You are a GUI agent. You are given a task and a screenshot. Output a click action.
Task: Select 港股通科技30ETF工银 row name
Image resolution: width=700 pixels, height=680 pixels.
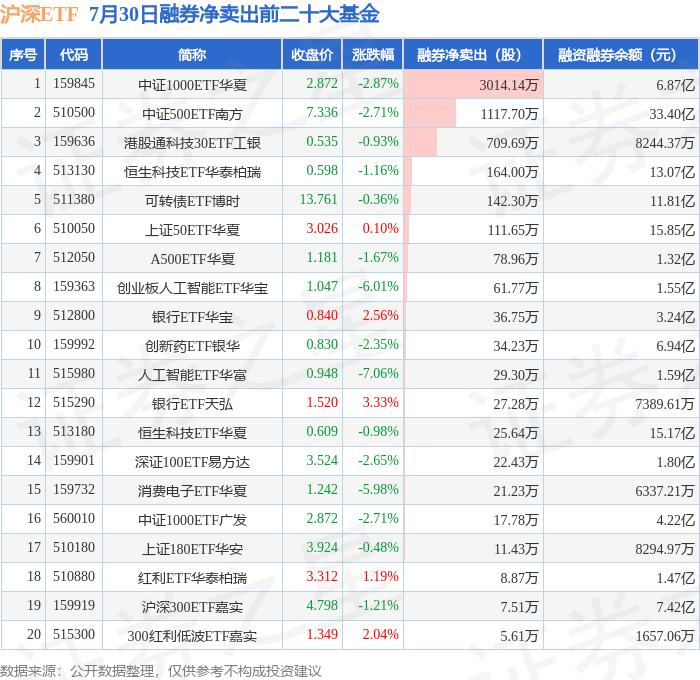(192, 142)
